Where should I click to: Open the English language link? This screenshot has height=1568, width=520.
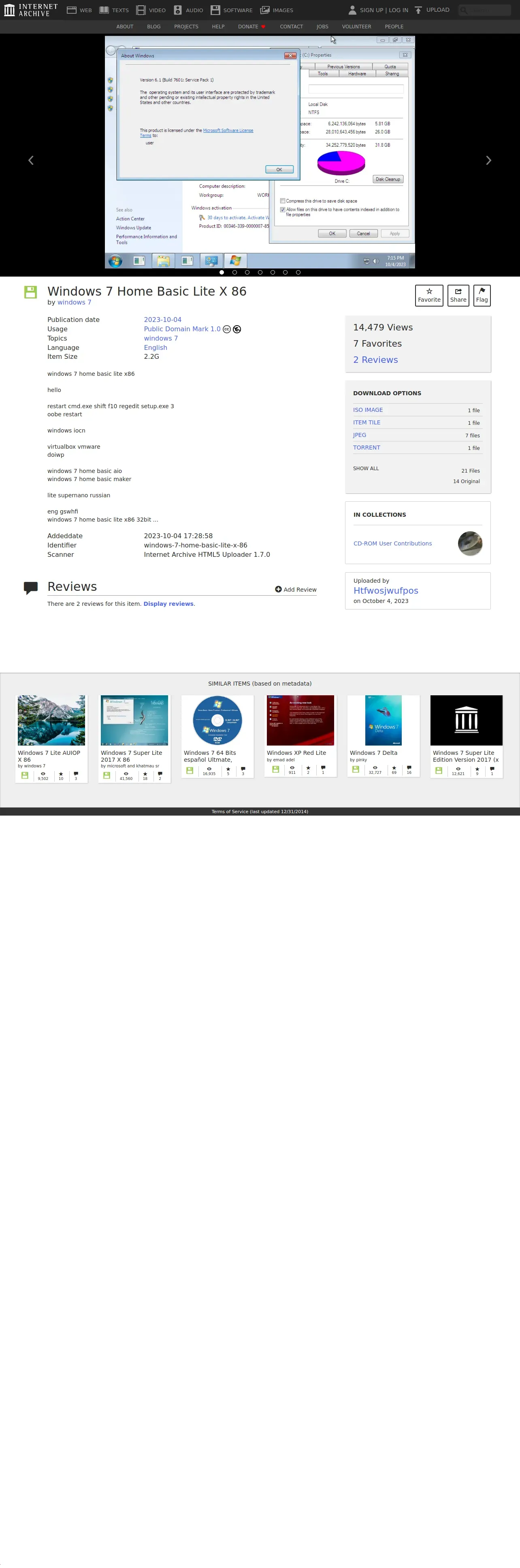pyautogui.click(x=155, y=347)
